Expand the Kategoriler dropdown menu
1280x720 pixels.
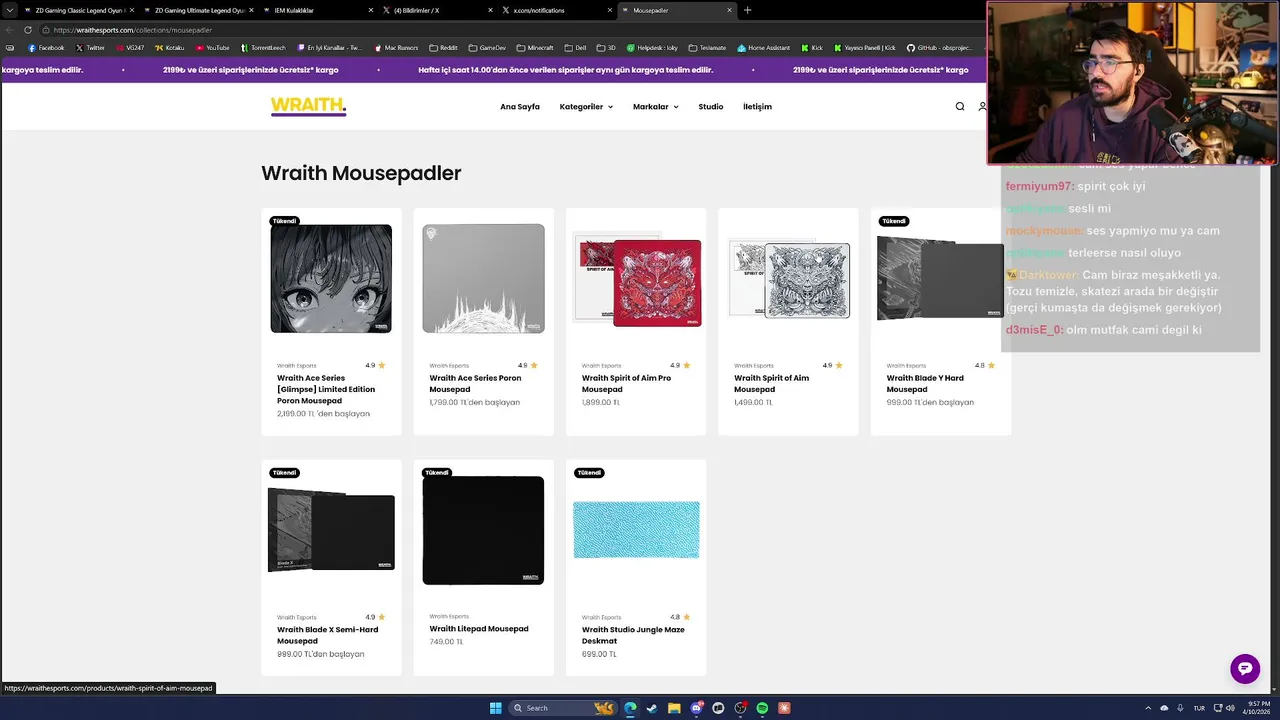click(586, 107)
